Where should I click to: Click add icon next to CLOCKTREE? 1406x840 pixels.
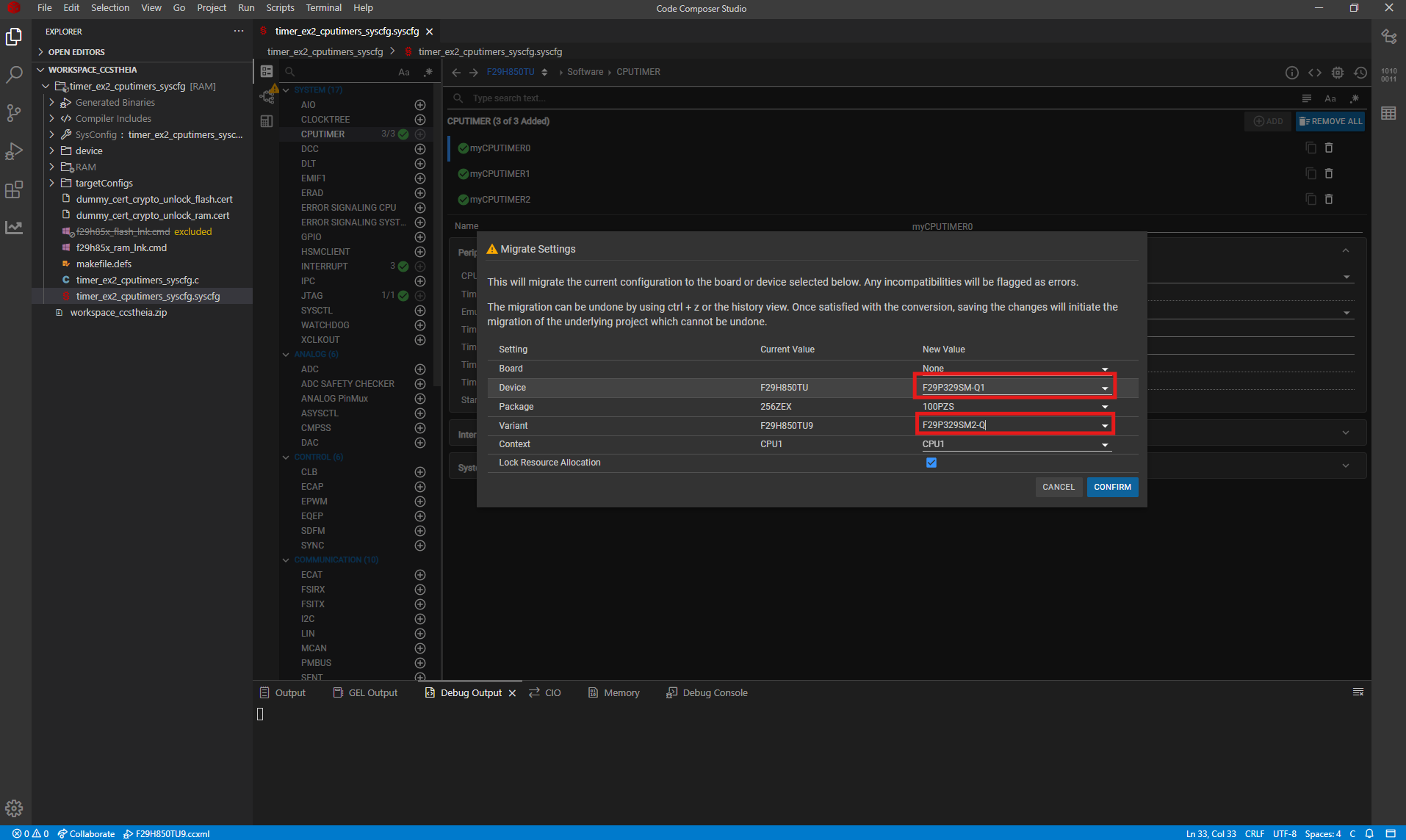click(x=420, y=120)
